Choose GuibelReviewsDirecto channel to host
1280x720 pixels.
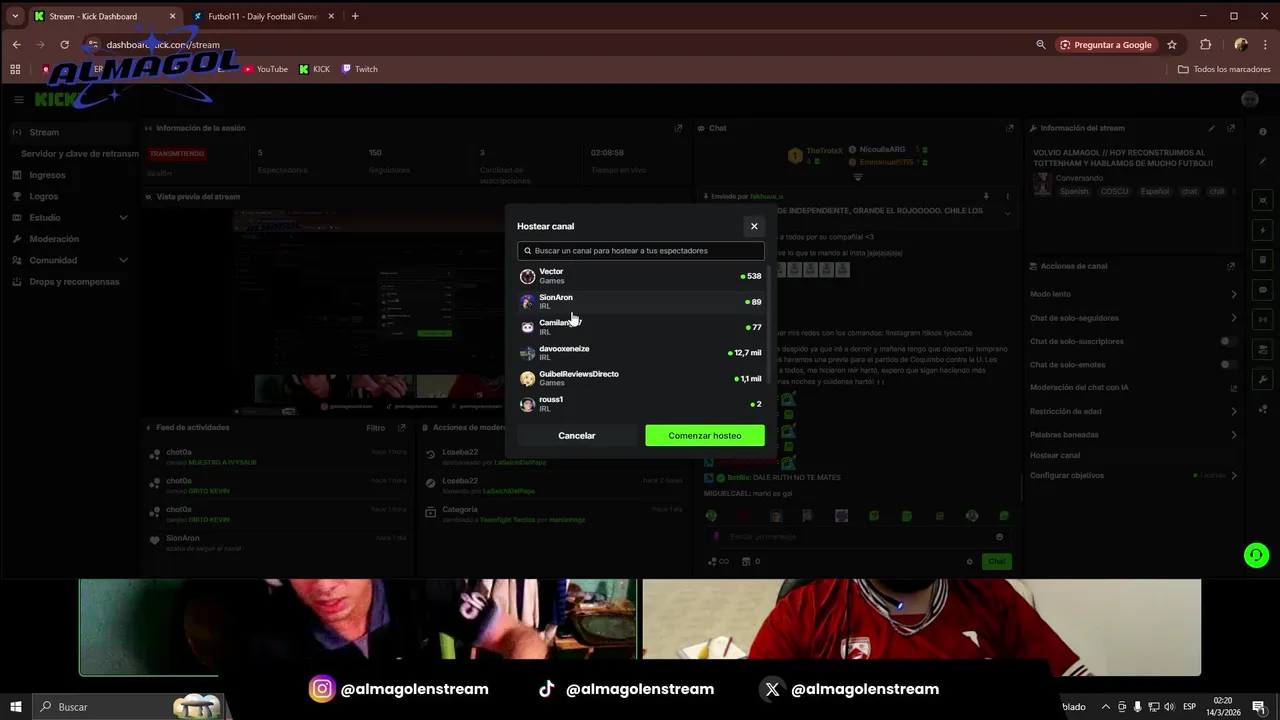pos(641,378)
